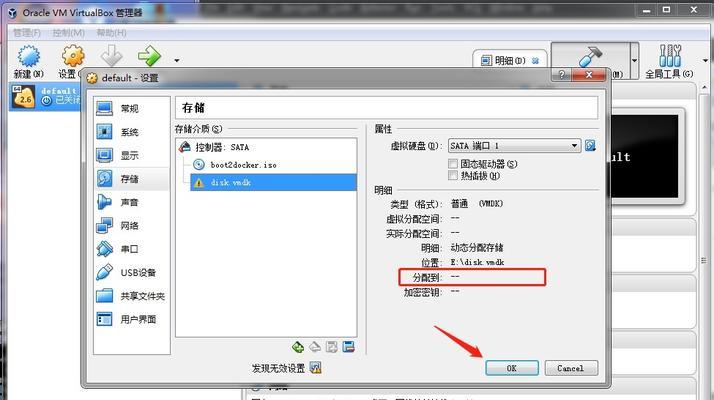Screen dimensions: 714x400
Task: Enable the 热插拔 hot-plug checkbox
Action: [453, 175]
